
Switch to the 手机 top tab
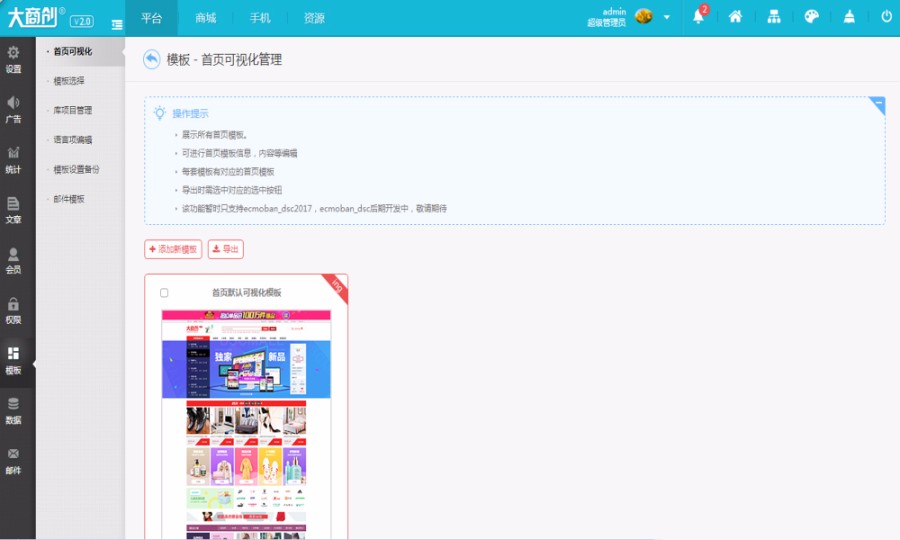tap(260, 18)
